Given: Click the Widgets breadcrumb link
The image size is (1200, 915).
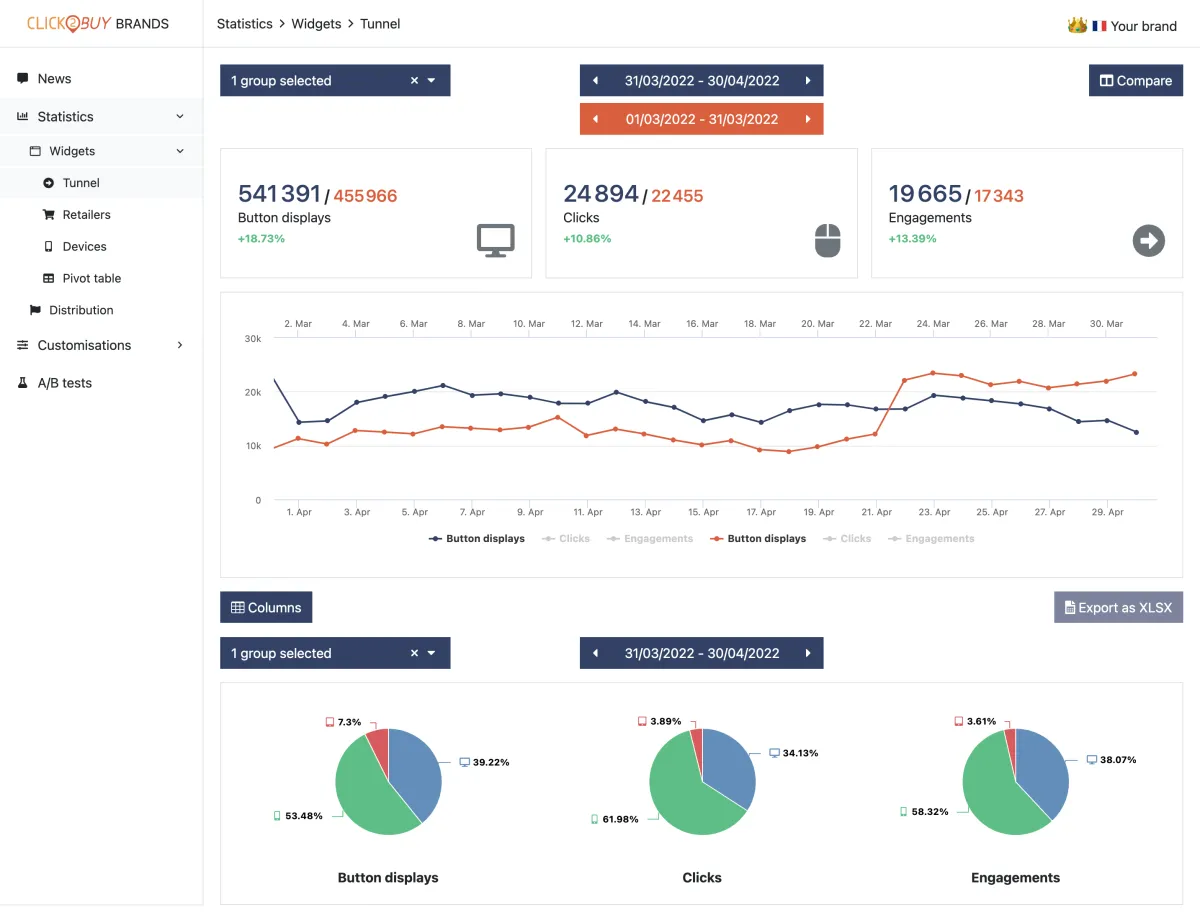Looking at the screenshot, I should [316, 23].
